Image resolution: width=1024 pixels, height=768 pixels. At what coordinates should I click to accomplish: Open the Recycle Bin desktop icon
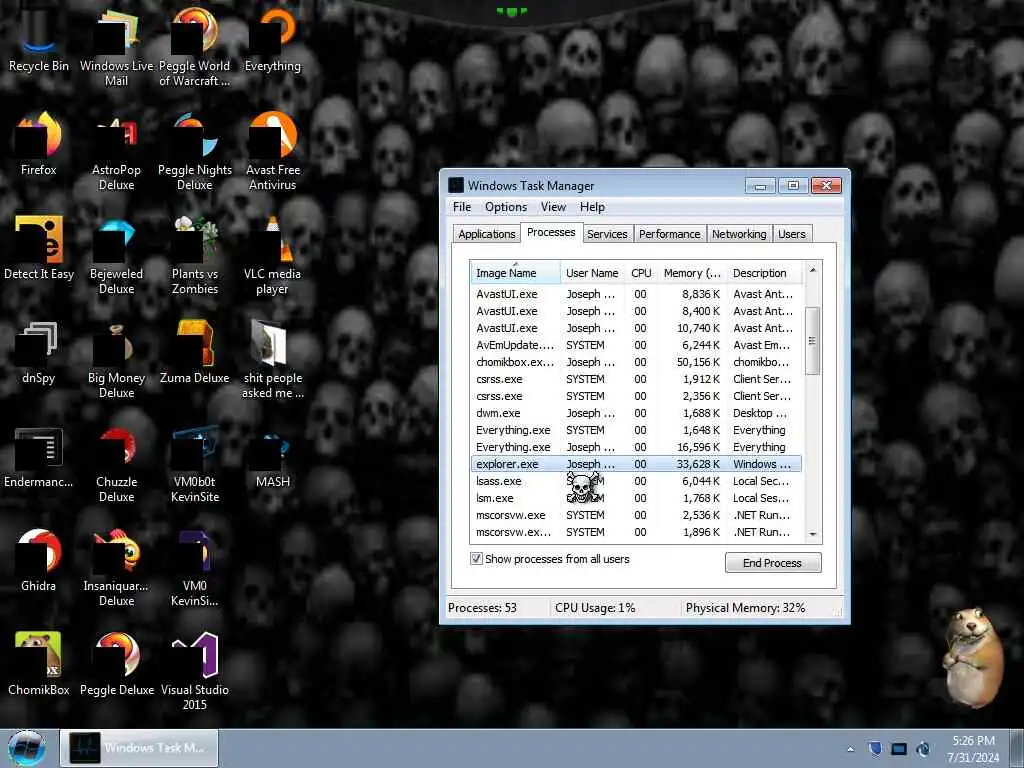39,37
